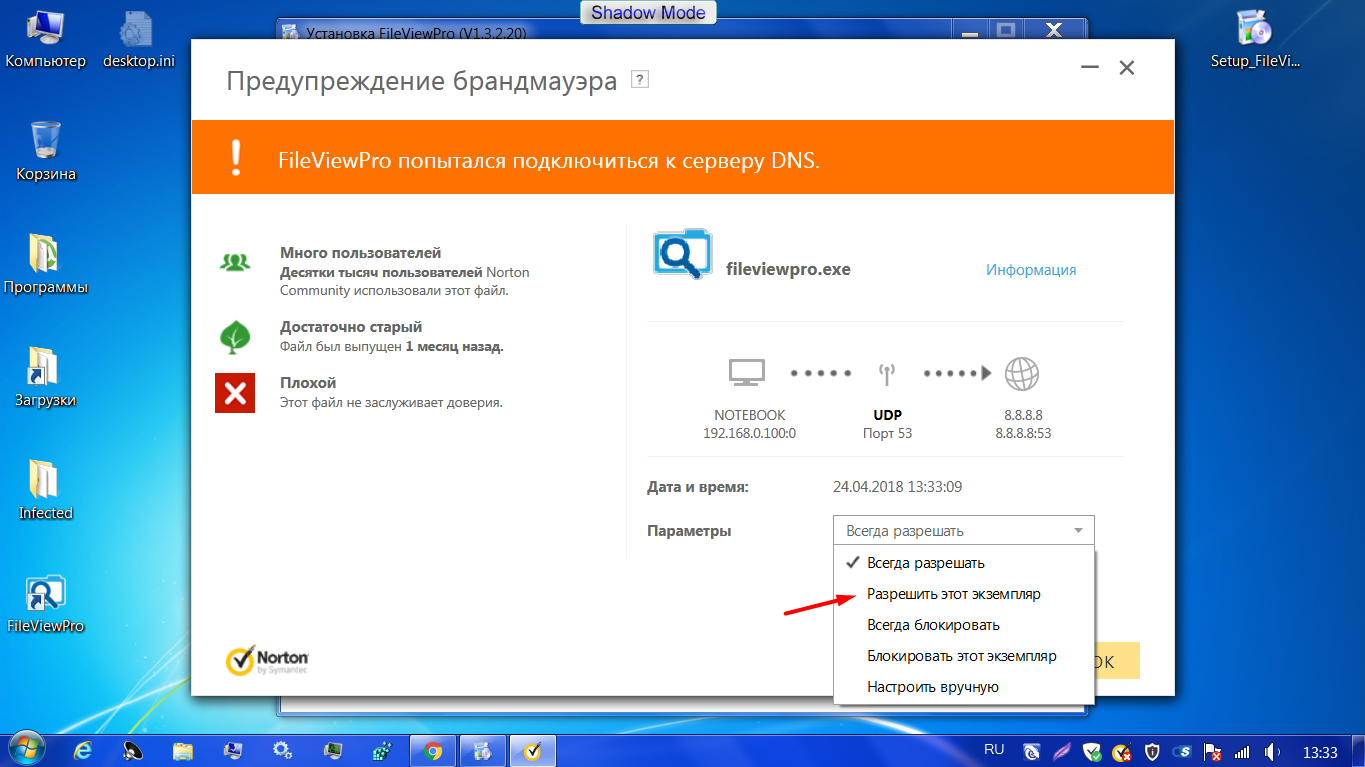
Task: Click the date value 24.04.2018 13:33:09
Action: click(x=898, y=488)
